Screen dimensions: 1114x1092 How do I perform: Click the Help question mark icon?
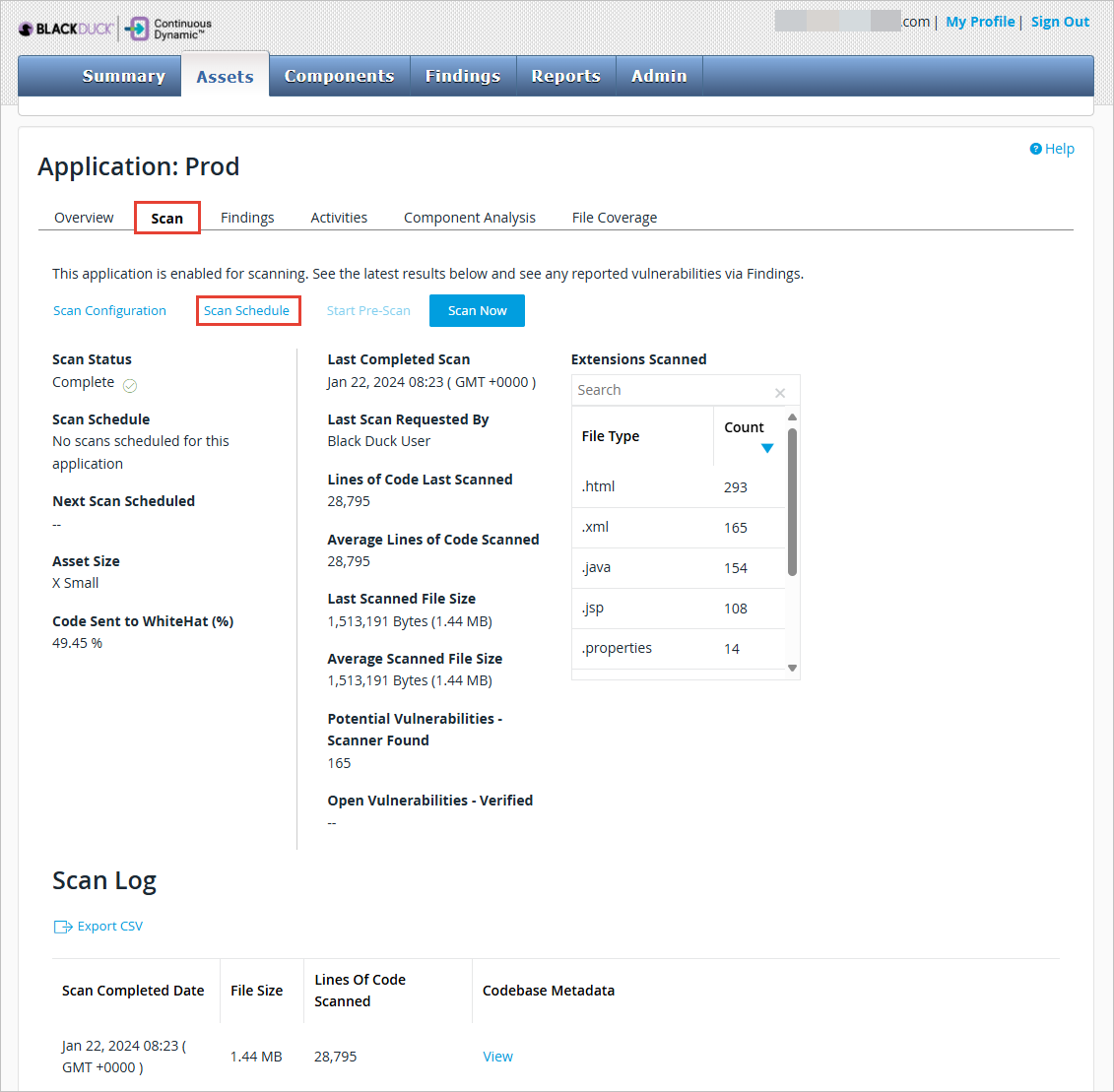(x=1036, y=149)
